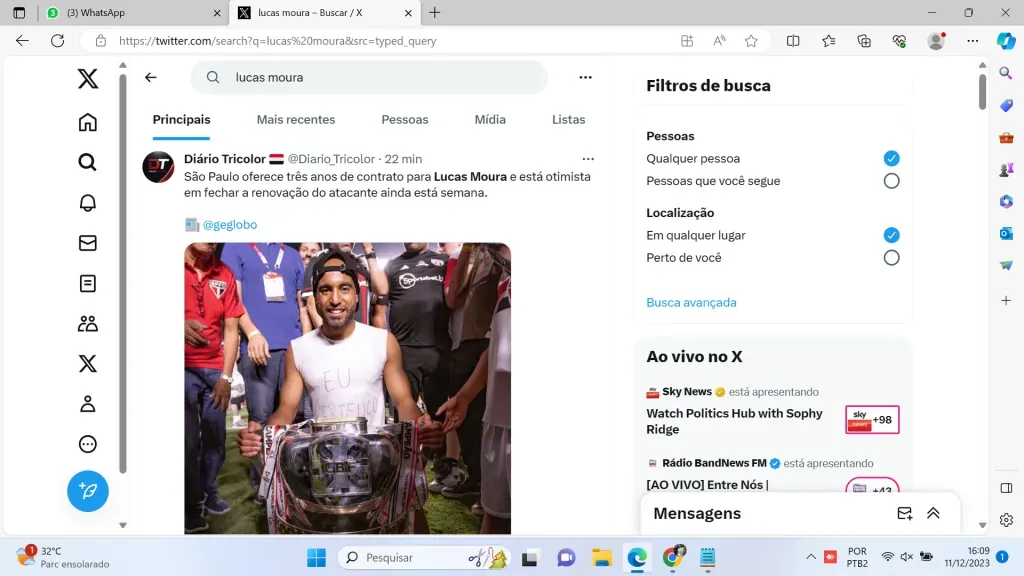Open the Diário Tricolor post's more menu

pyautogui.click(x=588, y=159)
